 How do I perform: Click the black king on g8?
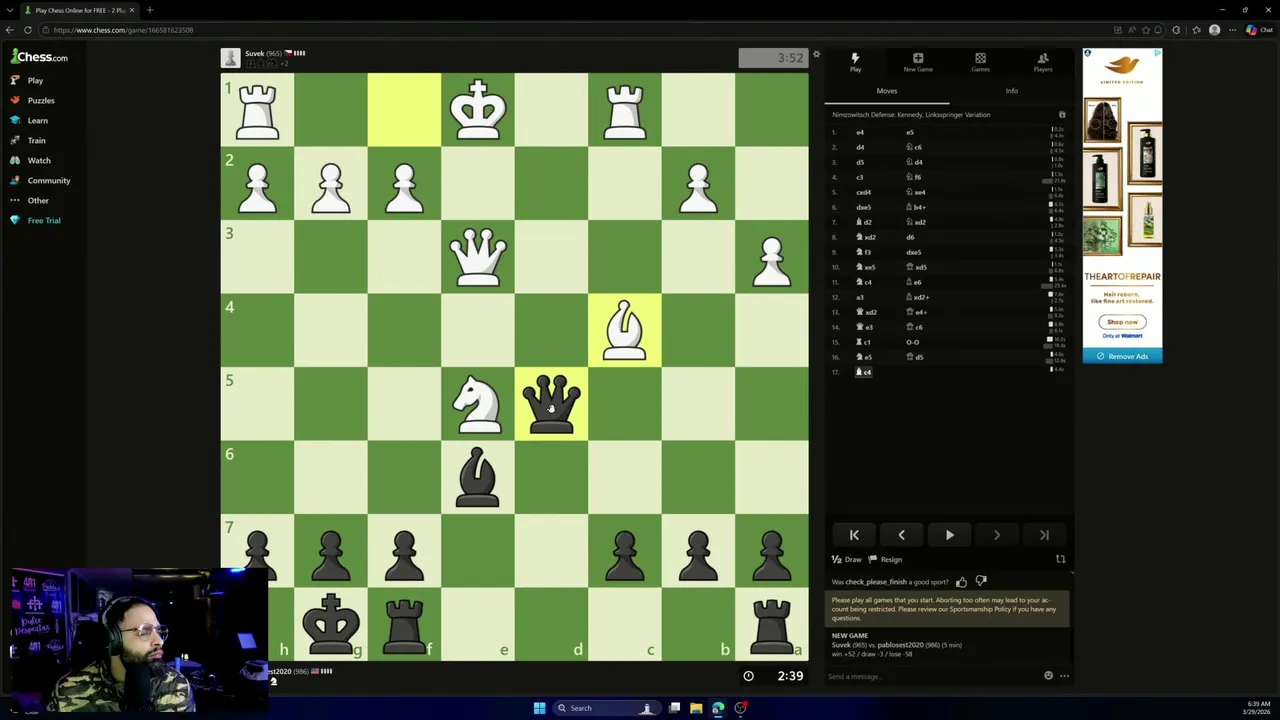pos(331,624)
